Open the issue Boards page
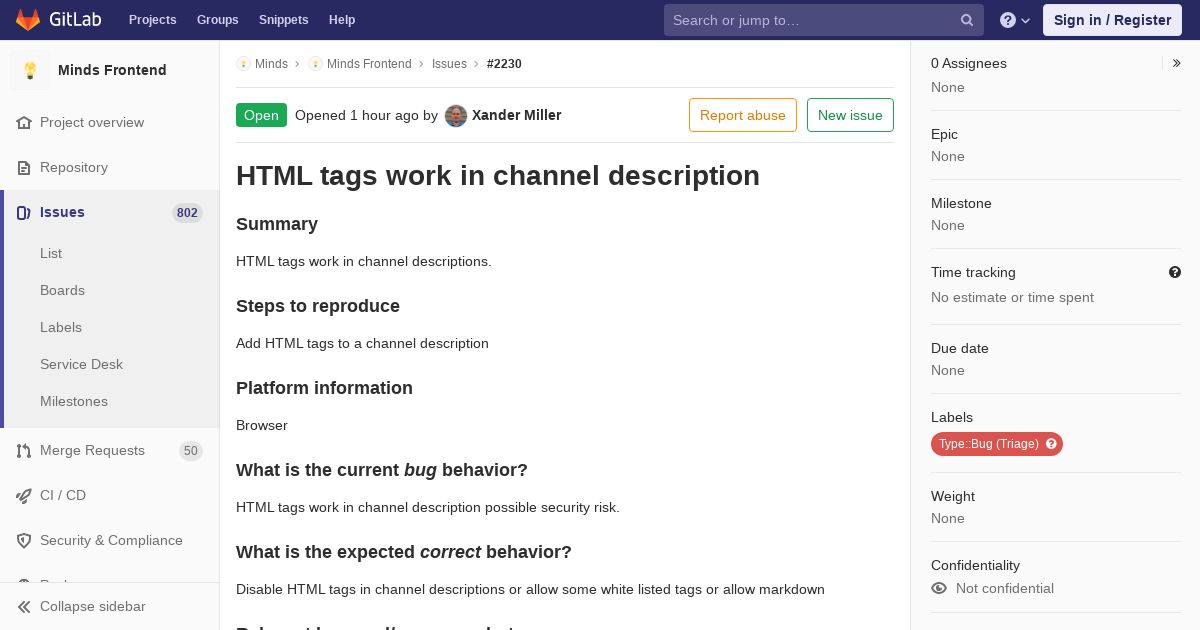This screenshot has height=630, width=1200. pyautogui.click(x=62, y=290)
